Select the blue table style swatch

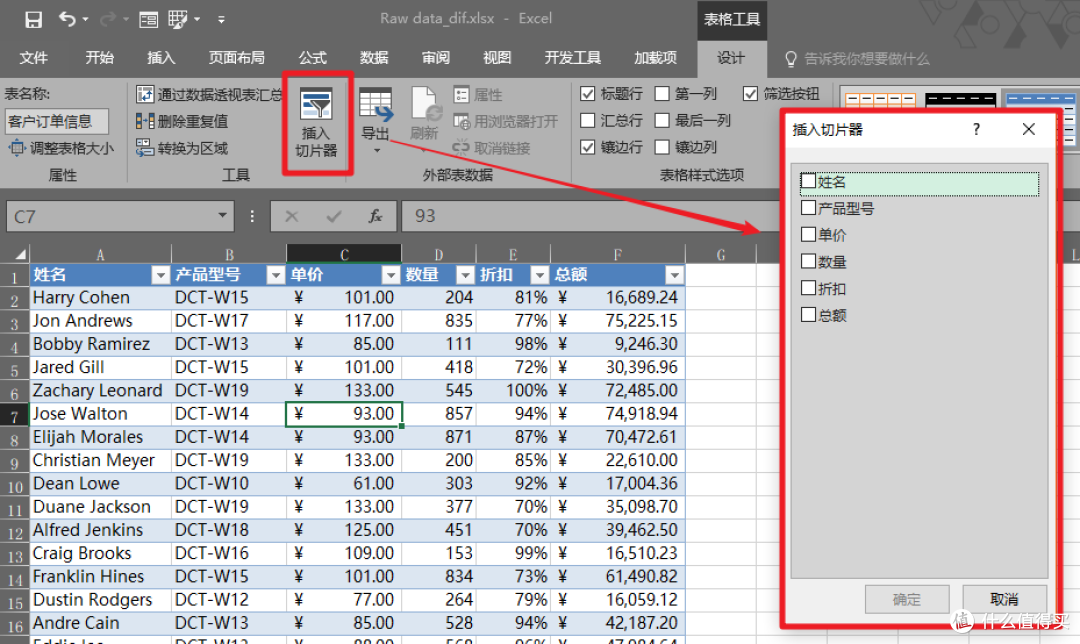click(1040, 101)
